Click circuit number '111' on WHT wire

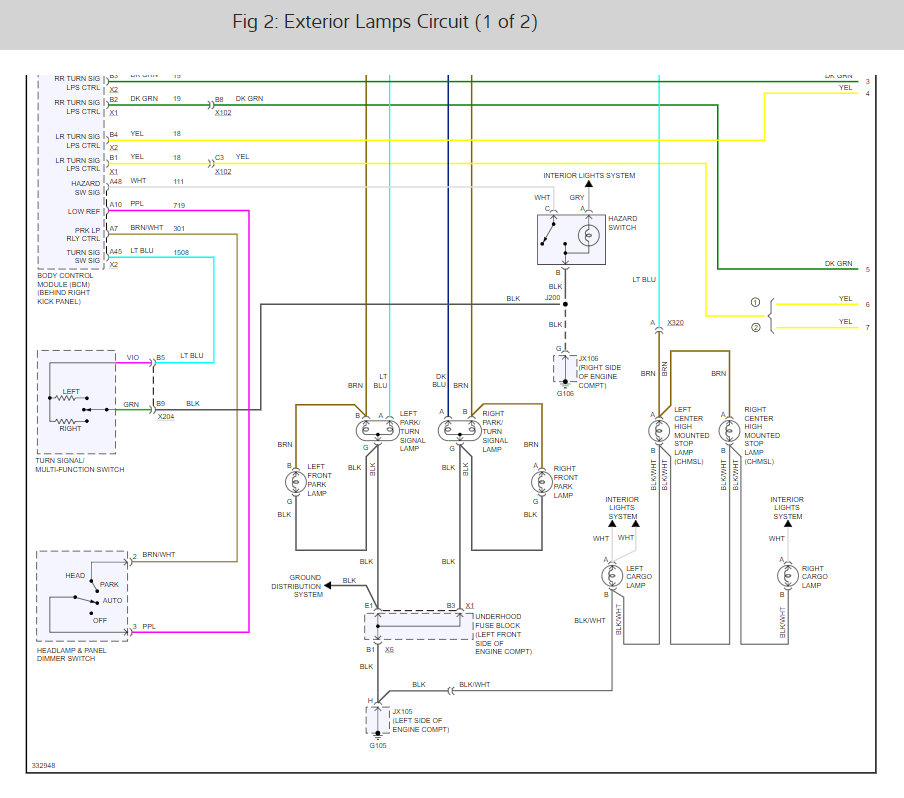179,182
